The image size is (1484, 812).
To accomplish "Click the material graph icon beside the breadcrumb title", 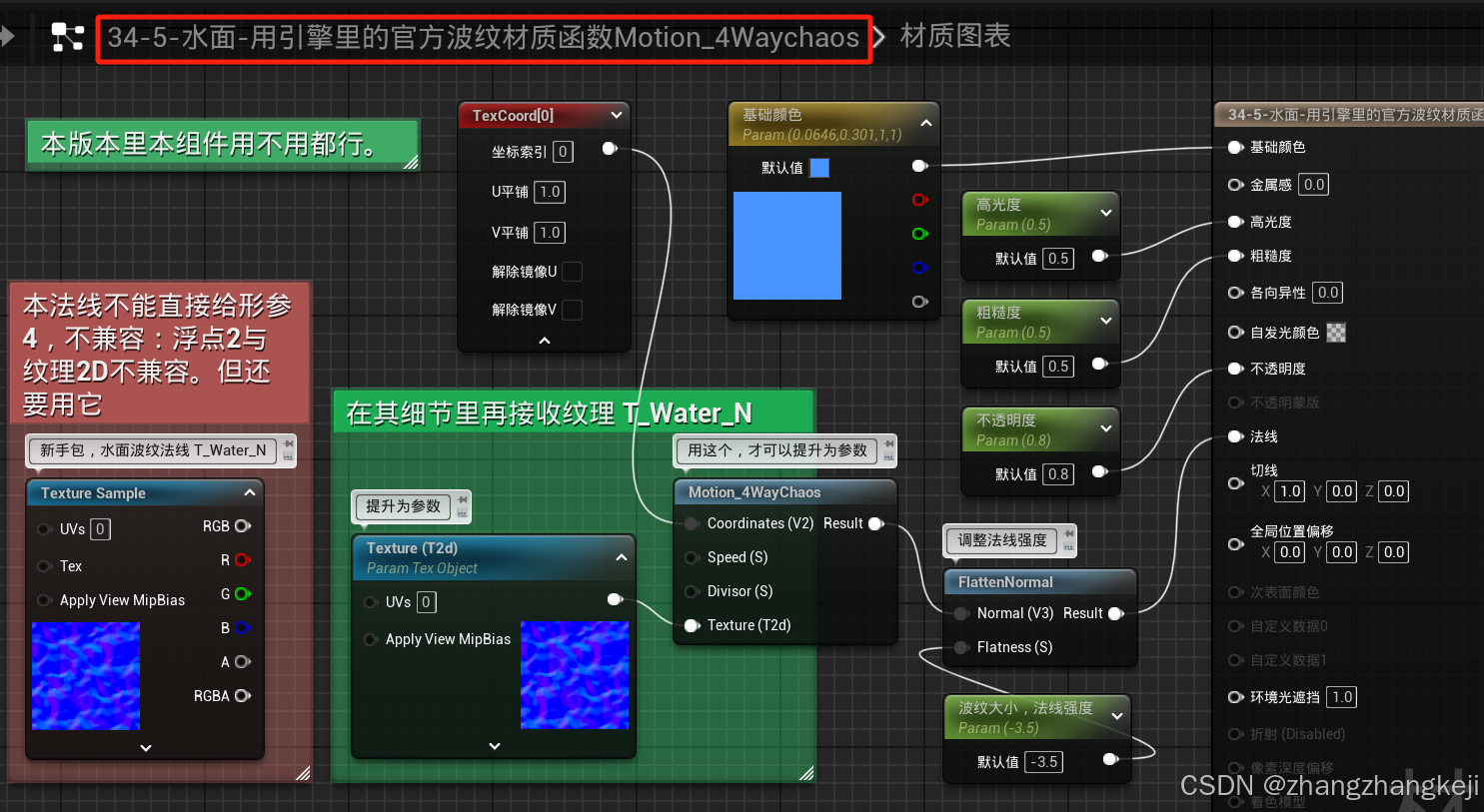I will [66, 36].
